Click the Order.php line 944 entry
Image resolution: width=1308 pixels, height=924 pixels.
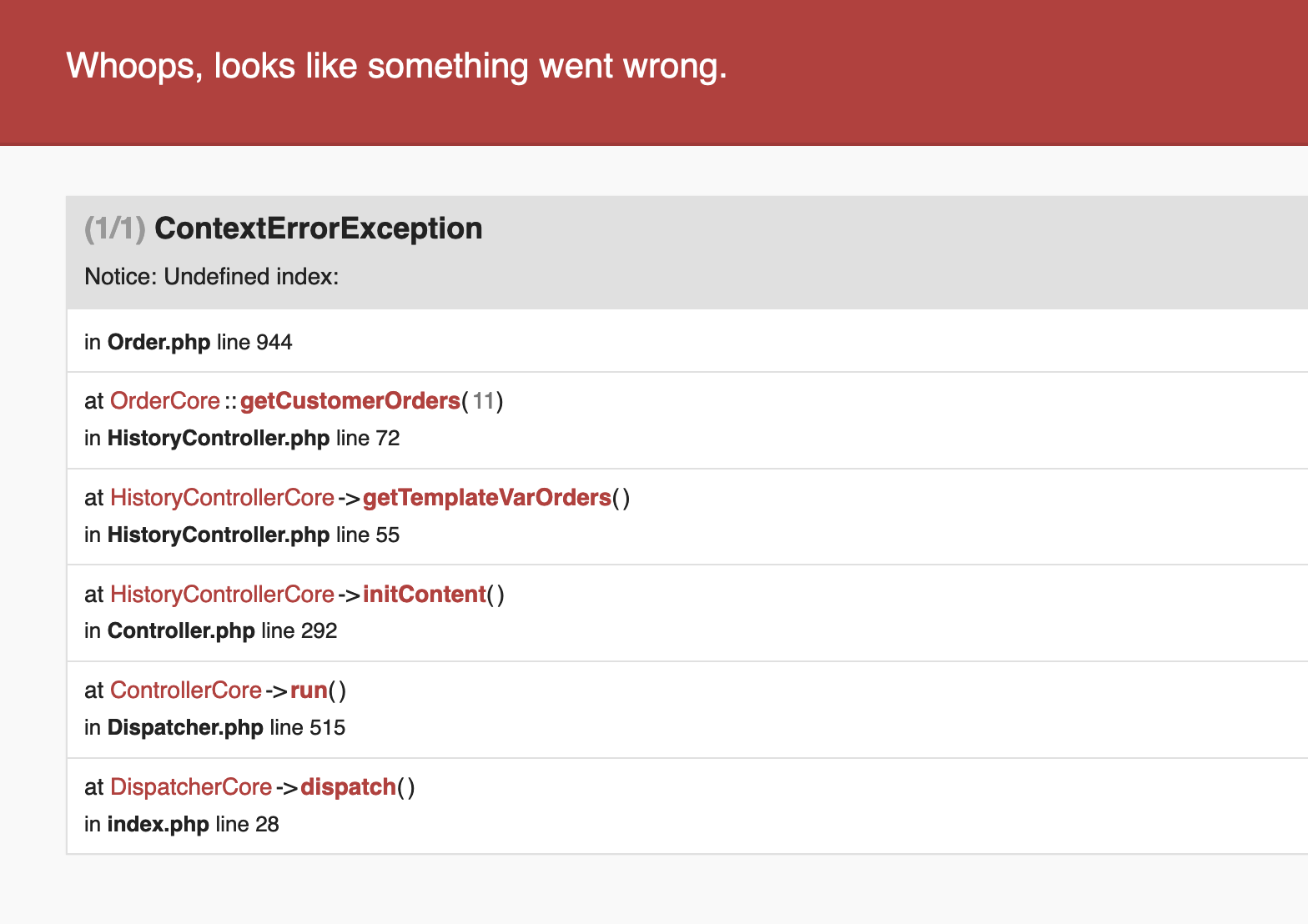click(x=189, y=343)
